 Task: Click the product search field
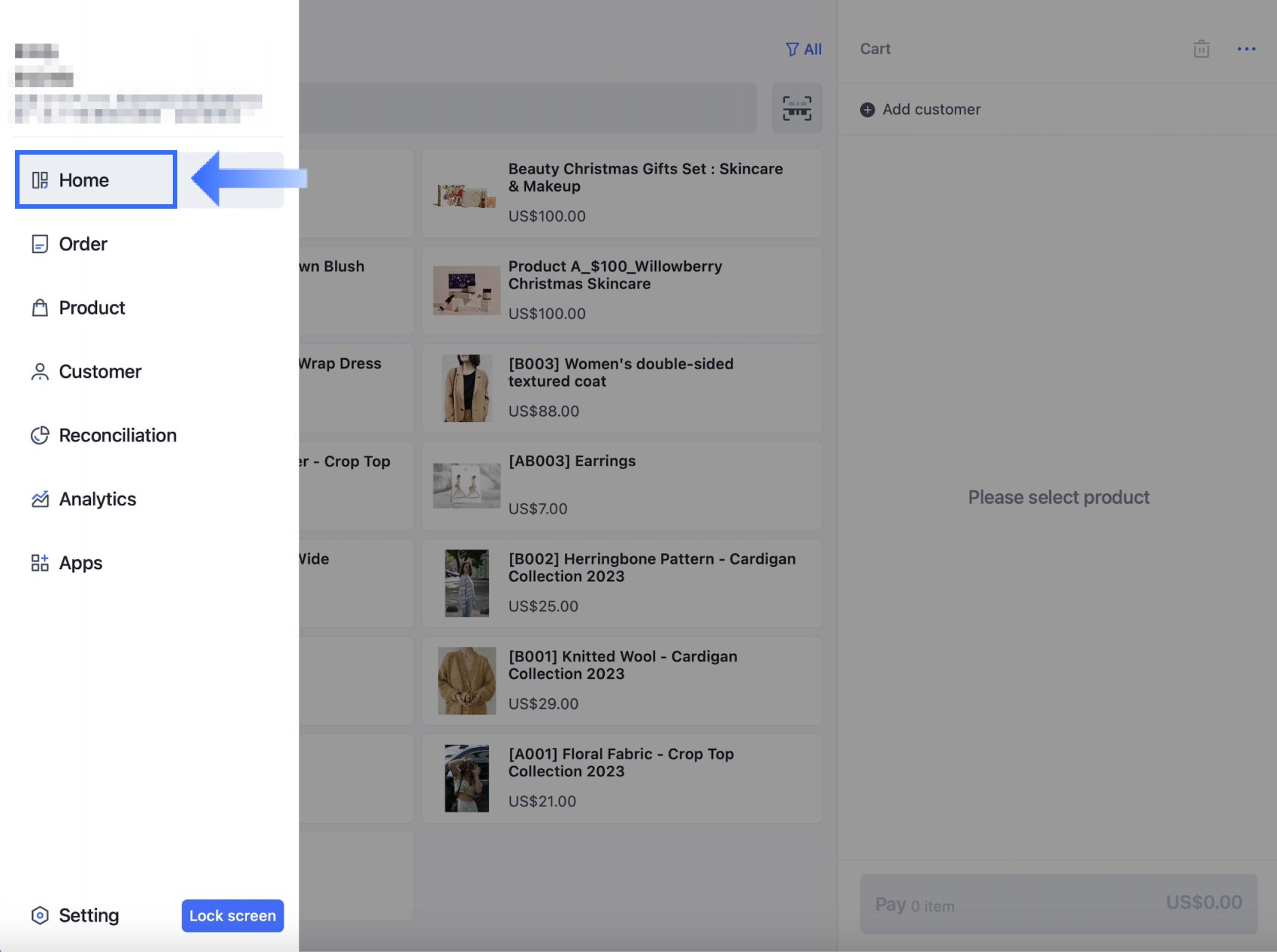(x=527, y=108)
